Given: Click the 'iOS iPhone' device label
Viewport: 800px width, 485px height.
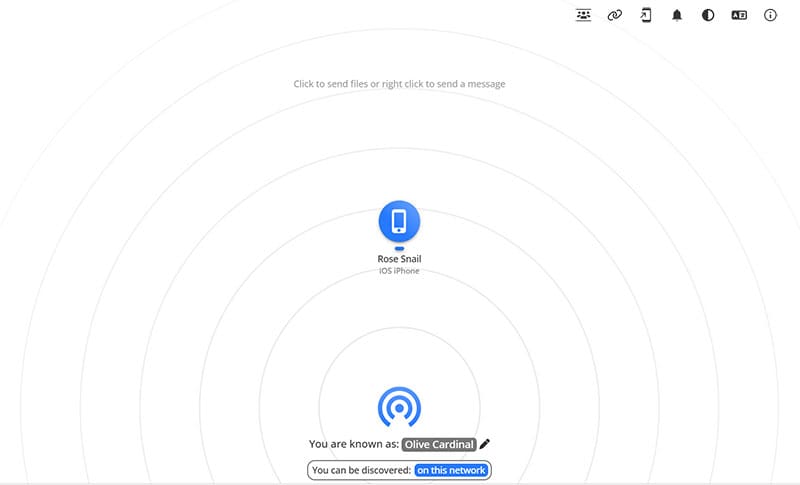Looking at the screenshot, I should pyautogui.click(x=399, y=271).
